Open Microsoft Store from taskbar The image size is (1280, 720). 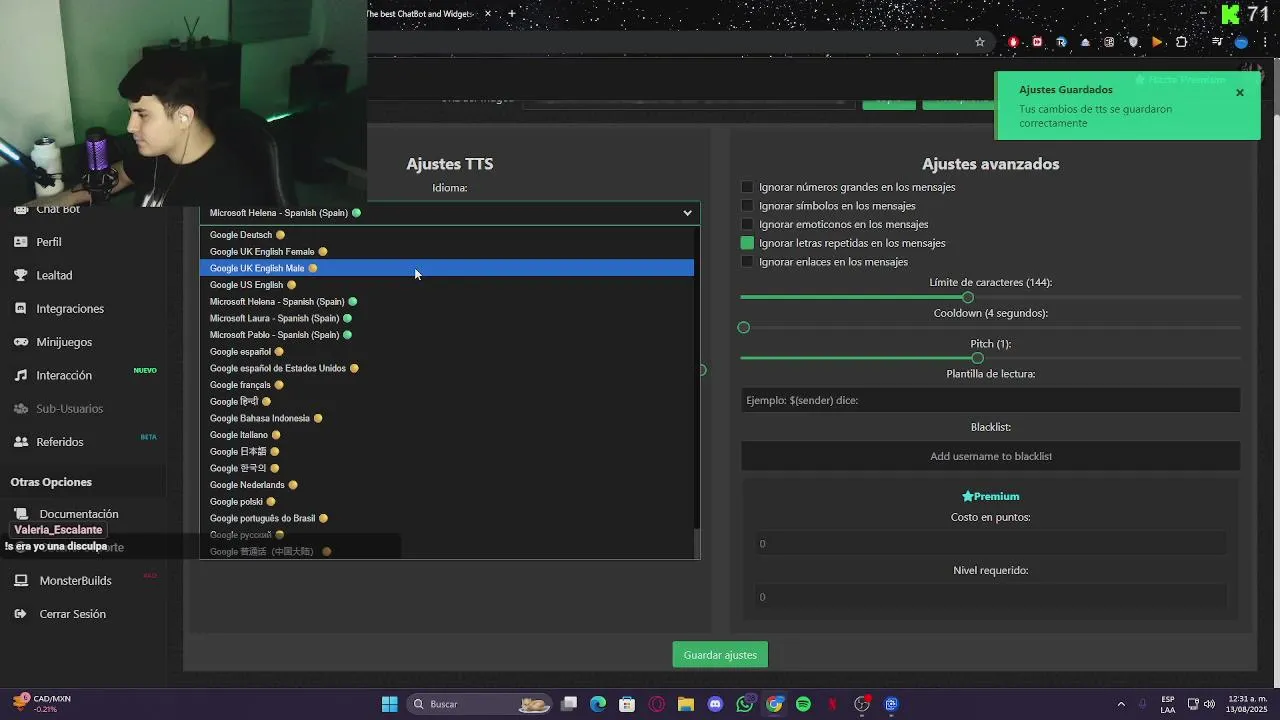627,704
